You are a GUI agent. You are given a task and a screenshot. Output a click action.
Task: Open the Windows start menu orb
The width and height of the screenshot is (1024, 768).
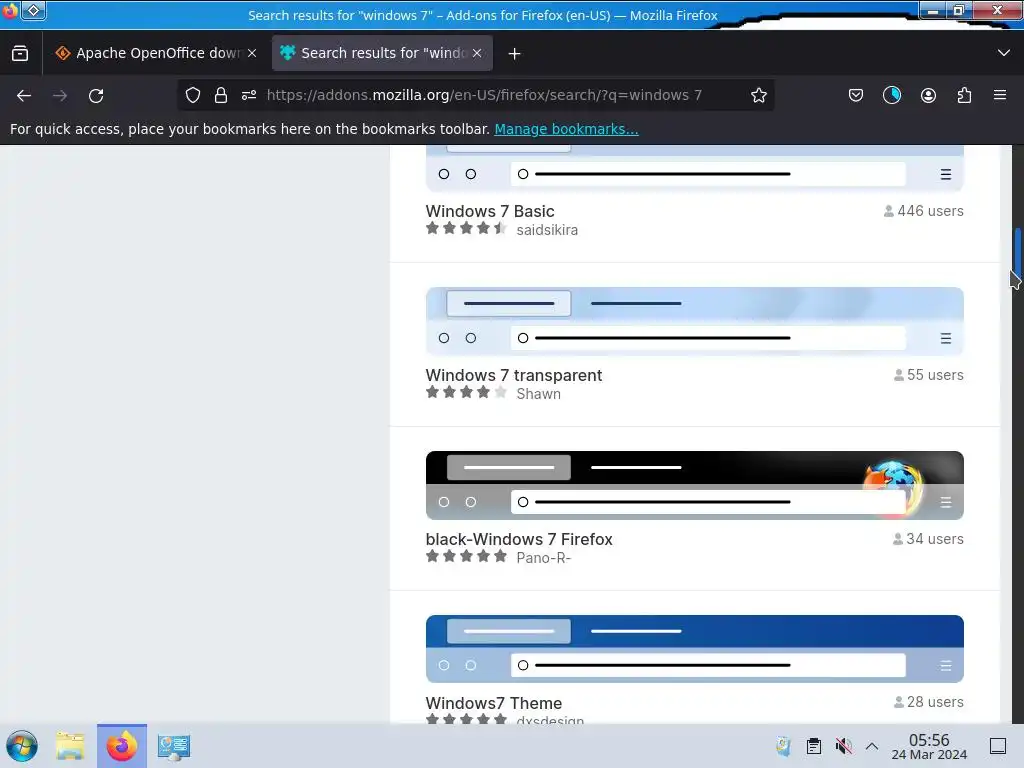tap(22, 746)
